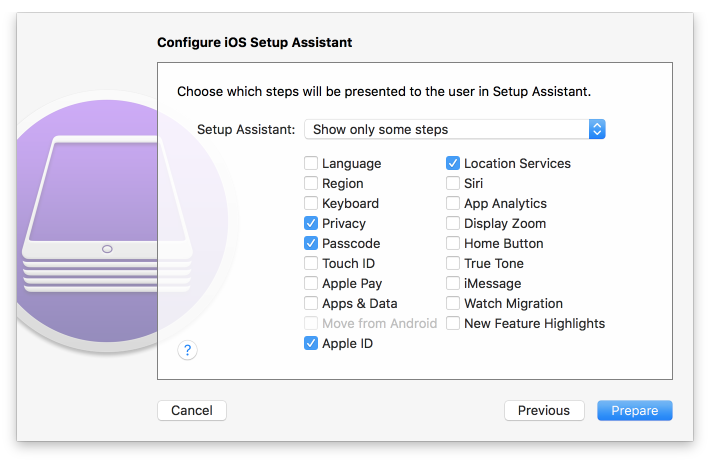Enable the Region checkbox
Image resolution: width=710 pixels, height=462 pixels.
click(311, 183)
